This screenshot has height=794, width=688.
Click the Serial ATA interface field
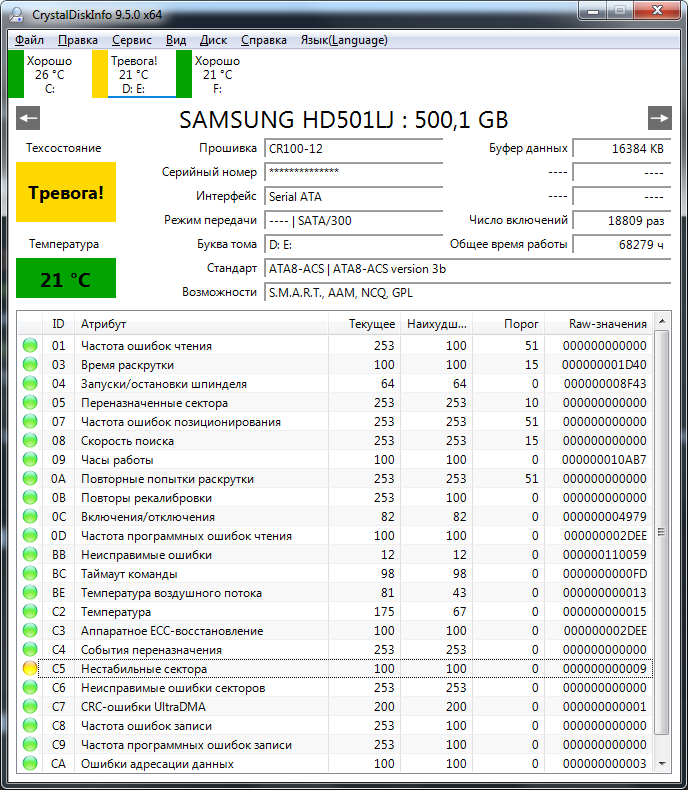[353, 196]
